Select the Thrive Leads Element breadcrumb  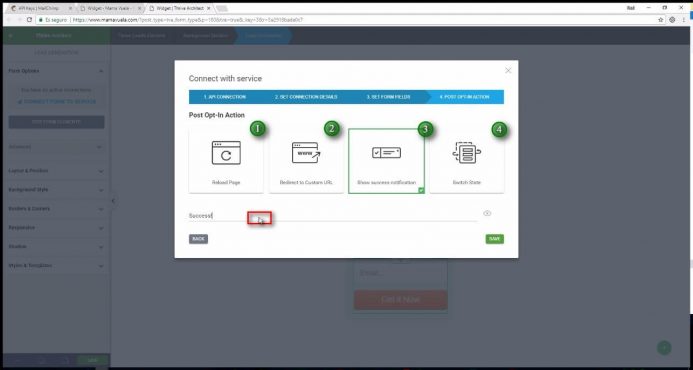click(142, 35)
